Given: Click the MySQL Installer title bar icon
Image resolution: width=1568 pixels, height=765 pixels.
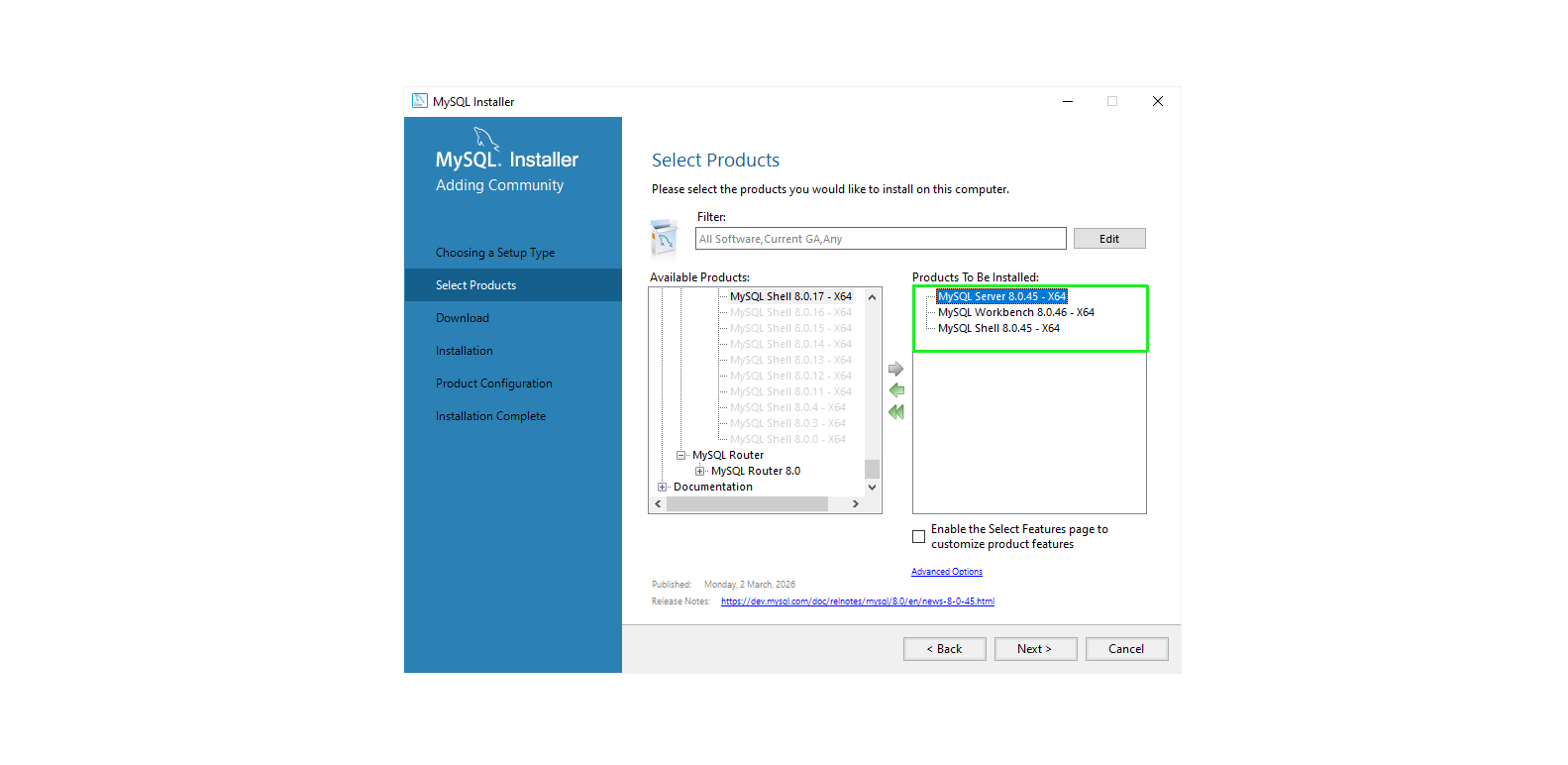Looking at the screenshot, I should 420,101.
